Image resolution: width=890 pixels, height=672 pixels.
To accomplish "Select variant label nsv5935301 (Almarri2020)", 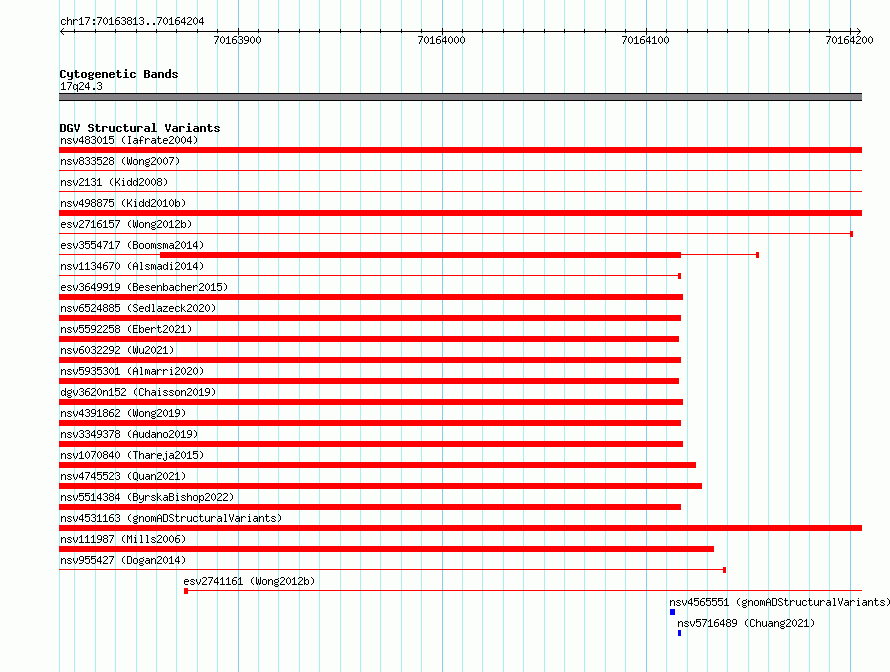I will [132, 371].
